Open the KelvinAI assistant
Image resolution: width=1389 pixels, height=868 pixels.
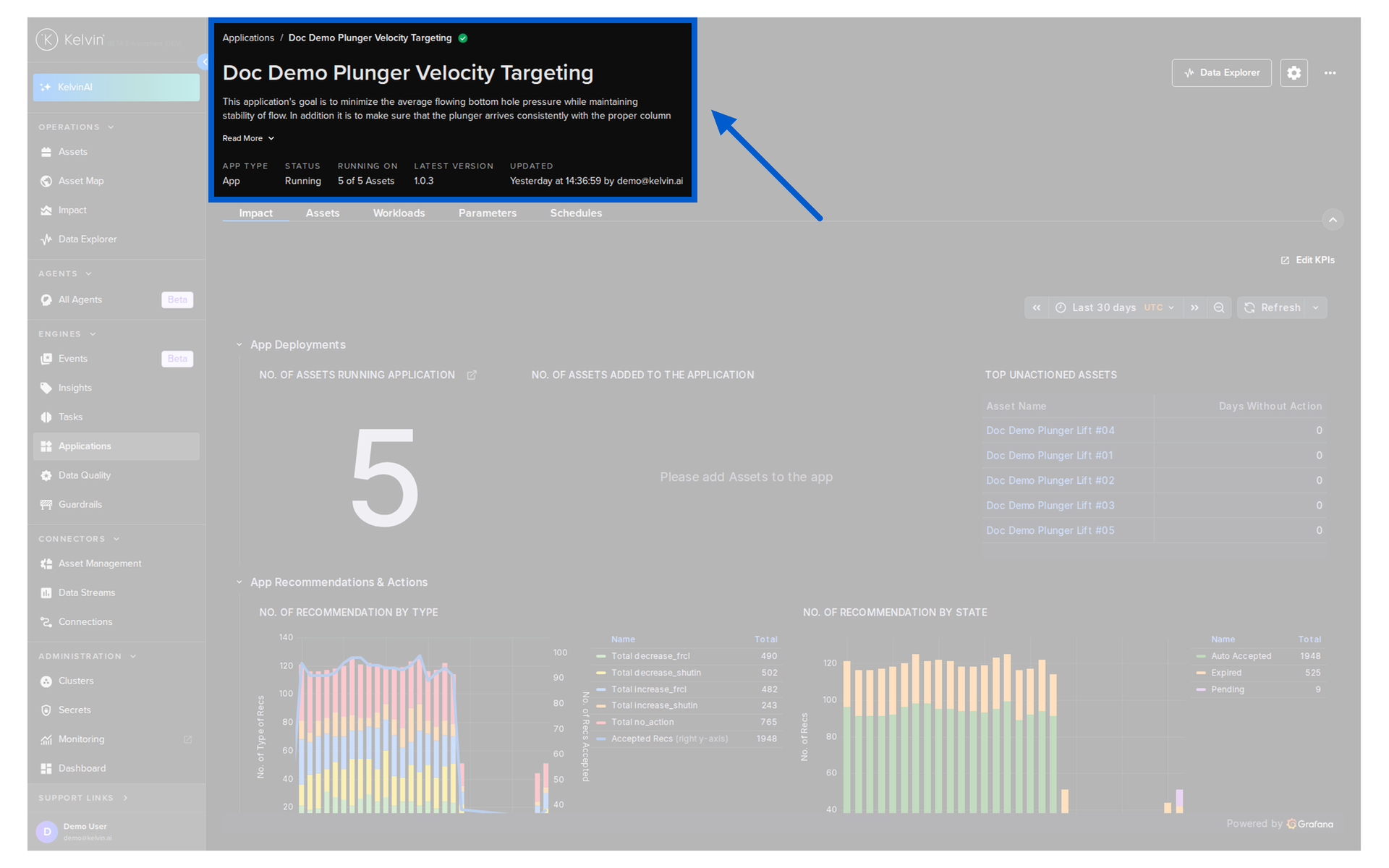pos(116,87)
